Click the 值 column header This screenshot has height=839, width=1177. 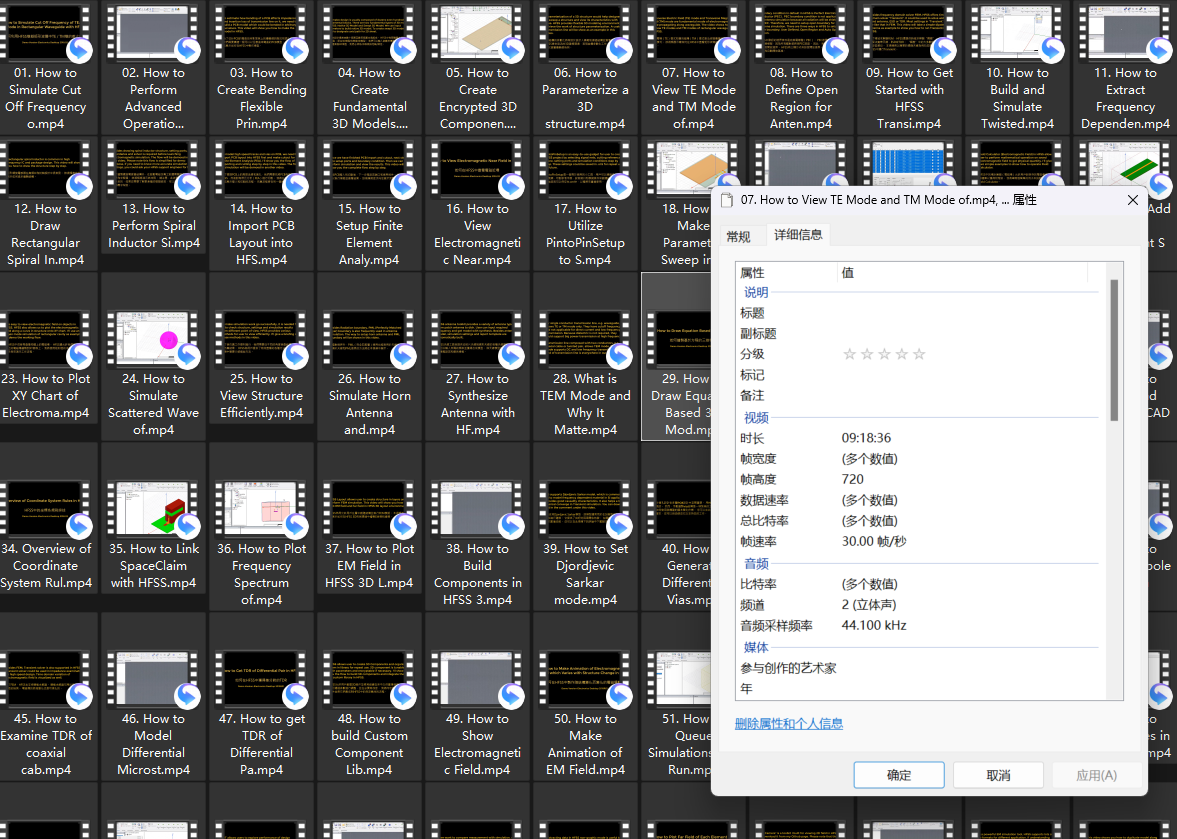(962, 272)
